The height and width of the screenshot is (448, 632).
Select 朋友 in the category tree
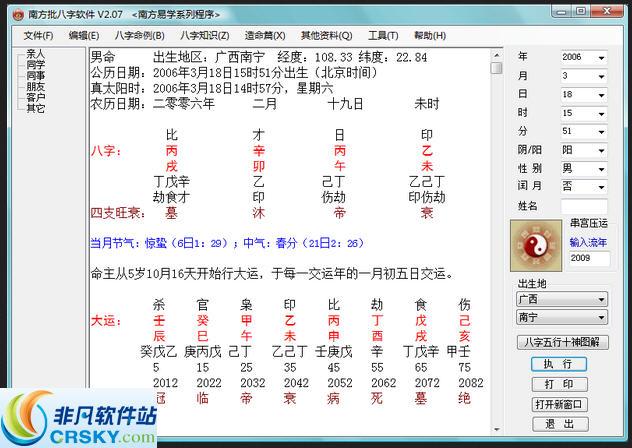point(35,86)
